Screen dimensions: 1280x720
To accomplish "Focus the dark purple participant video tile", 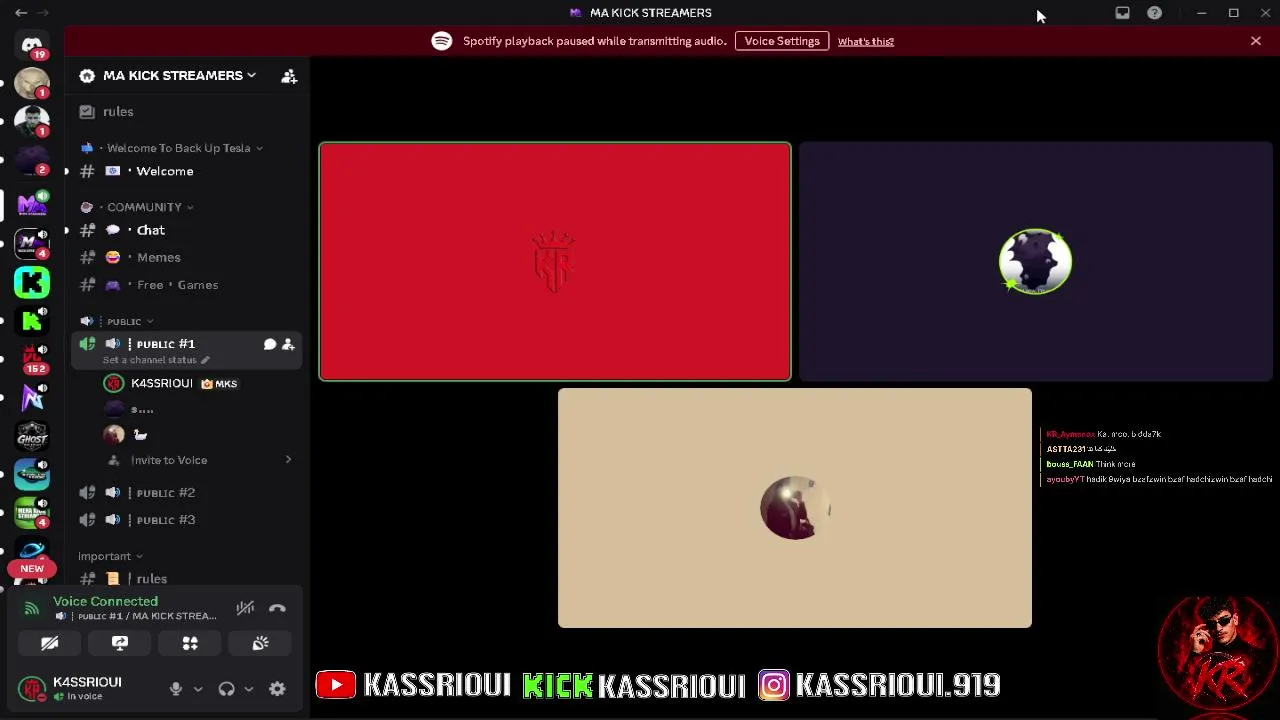I will 1036,262.
